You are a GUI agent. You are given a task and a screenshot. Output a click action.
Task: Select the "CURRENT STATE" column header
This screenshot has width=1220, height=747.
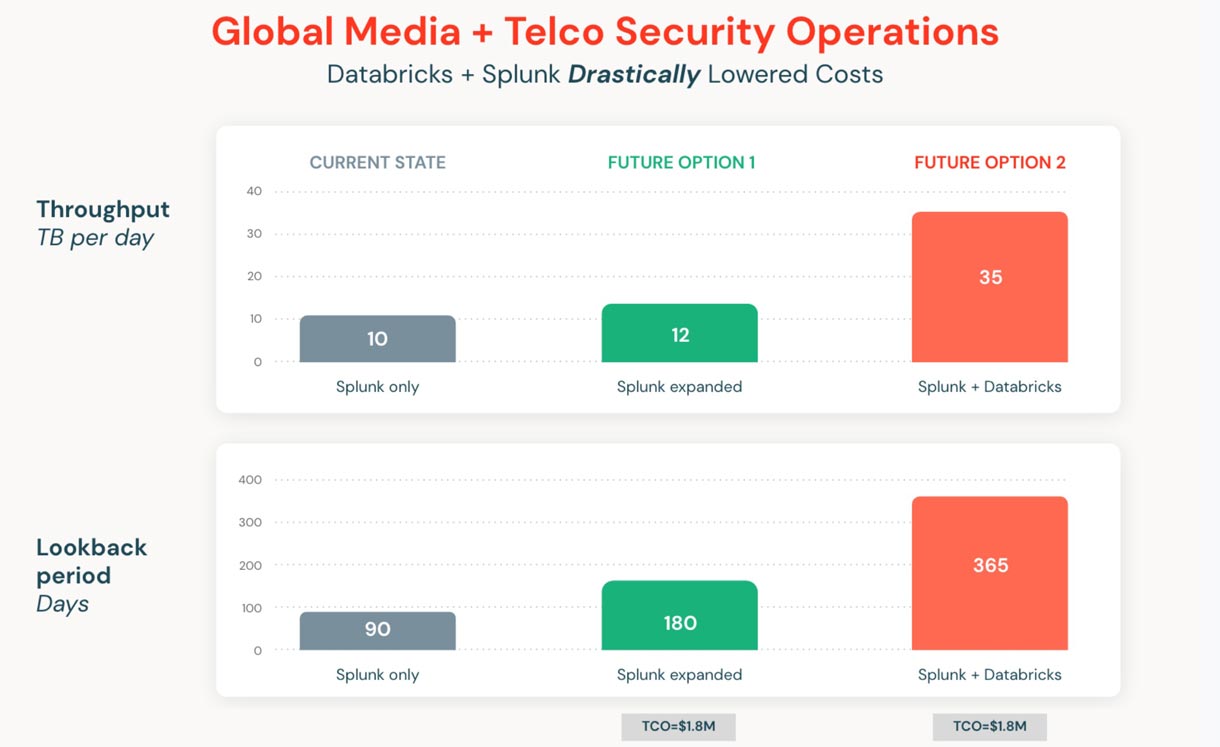coord(377,162)
